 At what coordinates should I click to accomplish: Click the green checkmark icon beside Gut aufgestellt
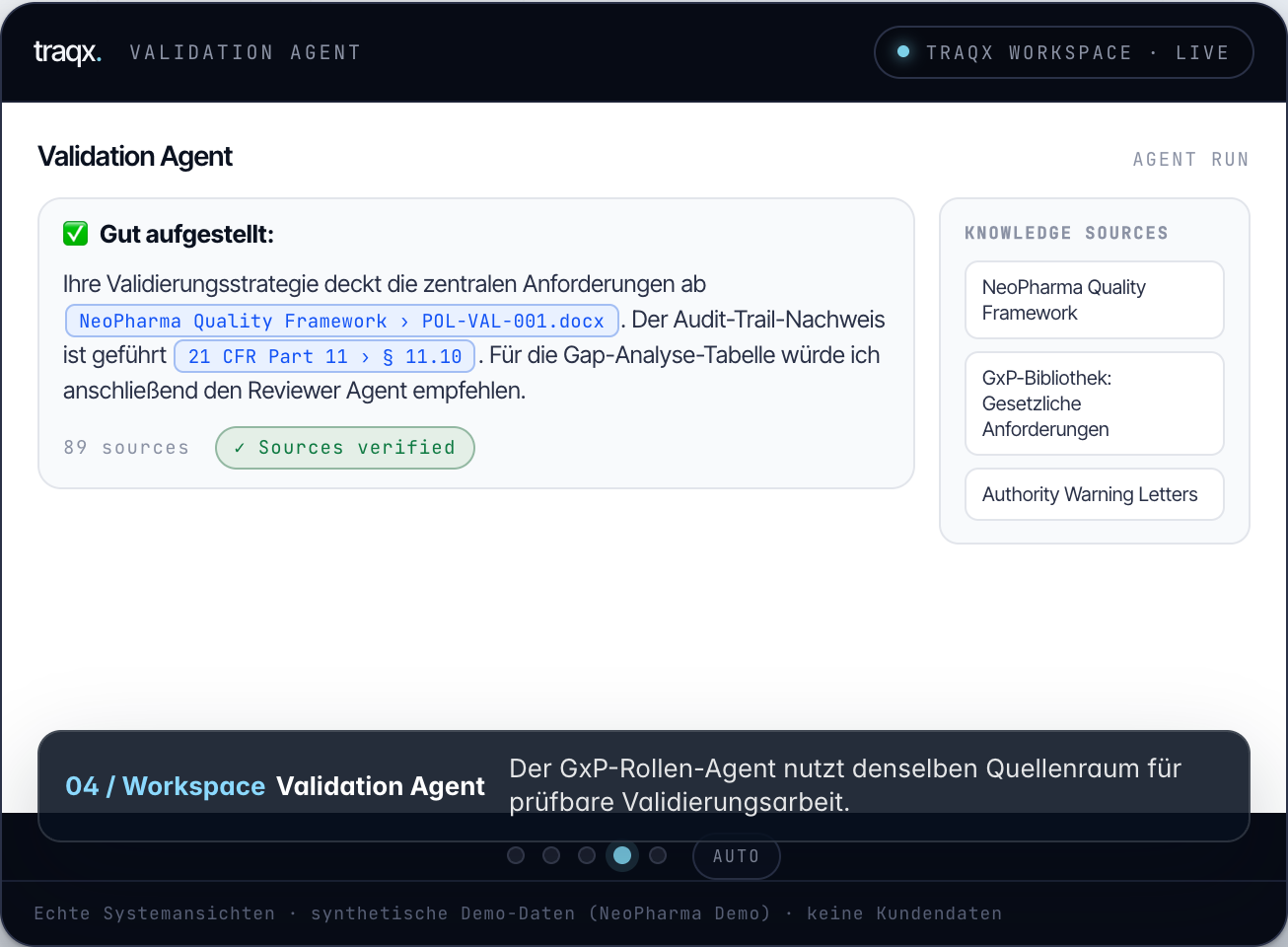tap(76, 234)
